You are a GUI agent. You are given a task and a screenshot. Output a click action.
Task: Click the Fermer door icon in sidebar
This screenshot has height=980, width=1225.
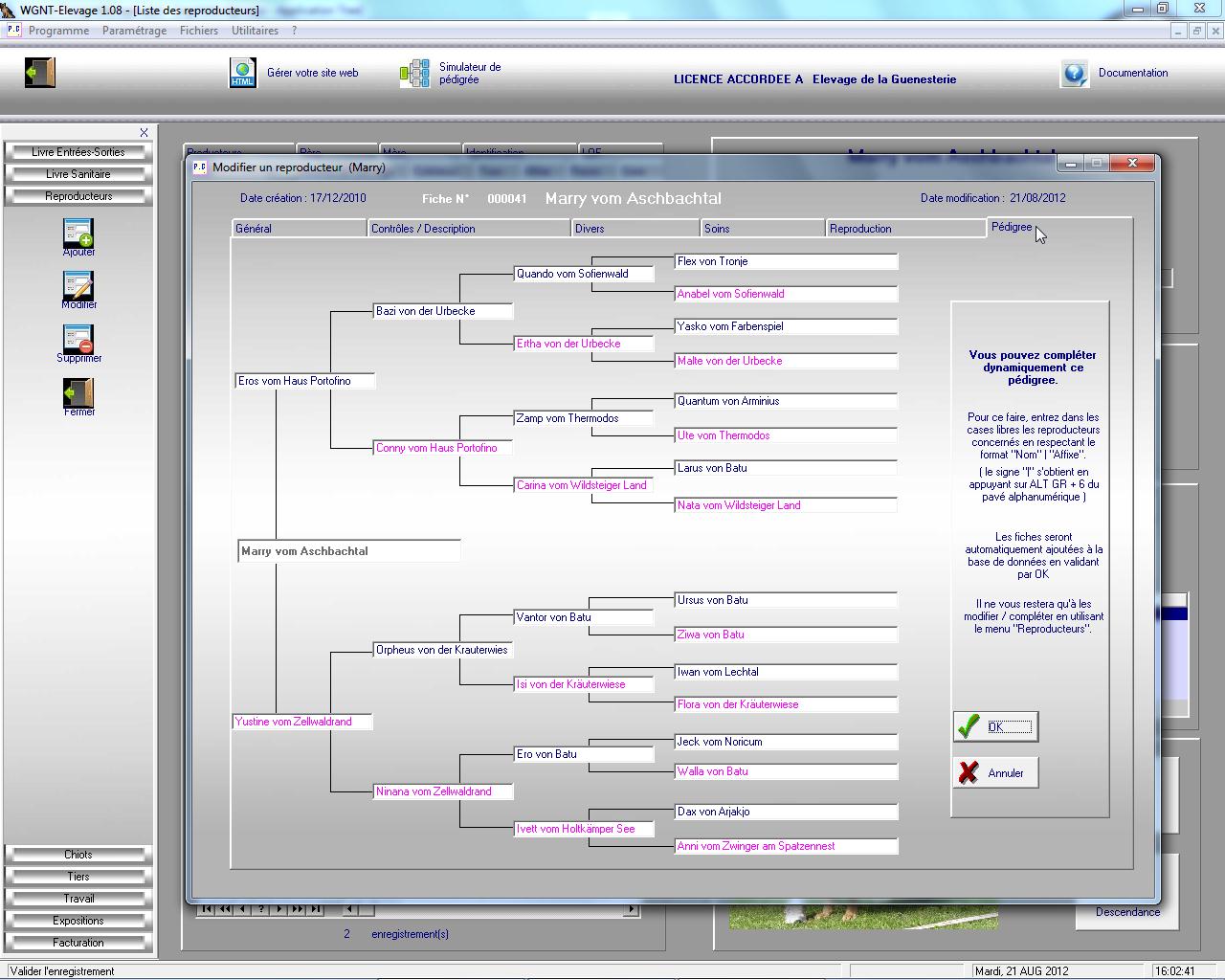(x=78, y=392)
